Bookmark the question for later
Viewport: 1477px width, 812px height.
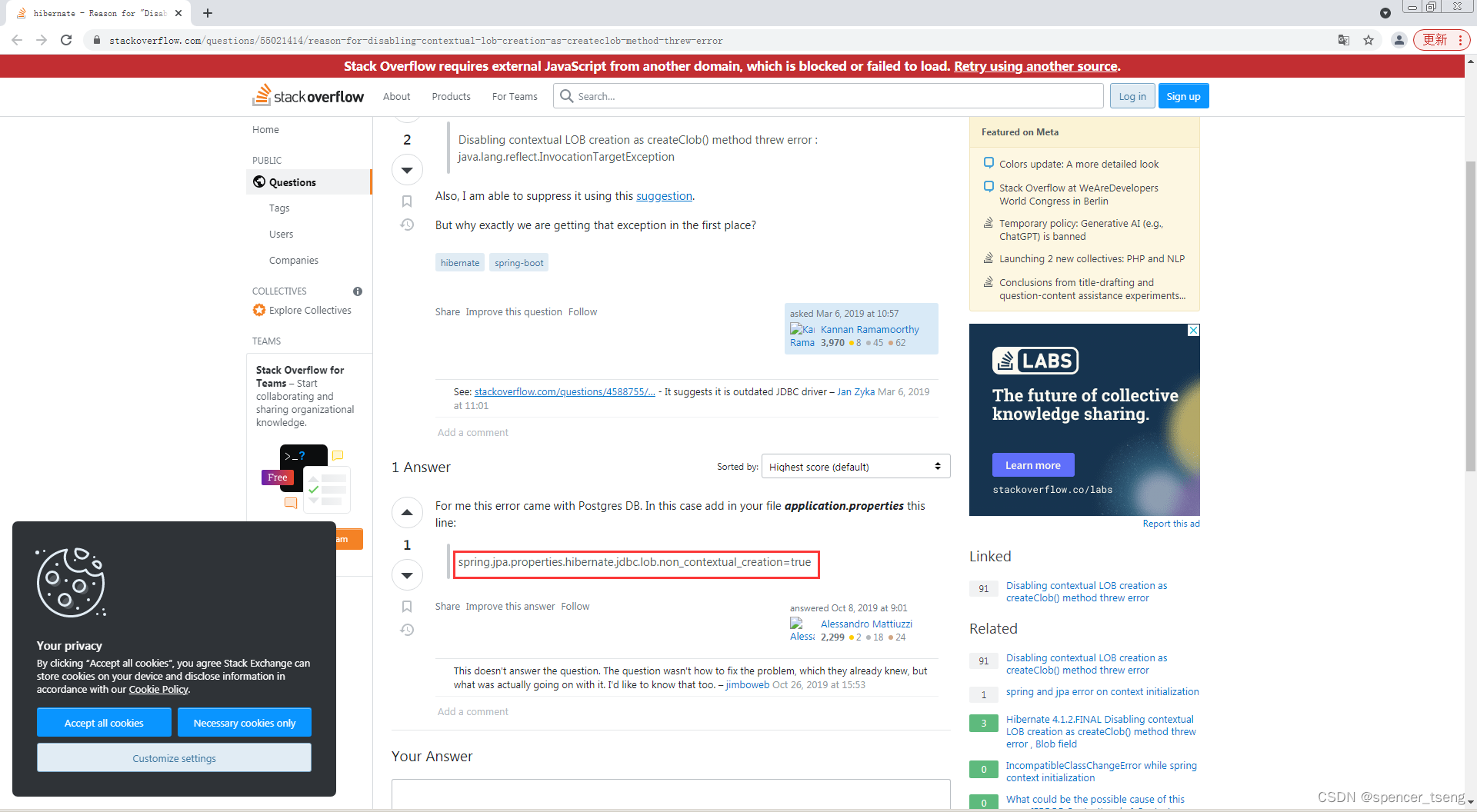point(407,201)
